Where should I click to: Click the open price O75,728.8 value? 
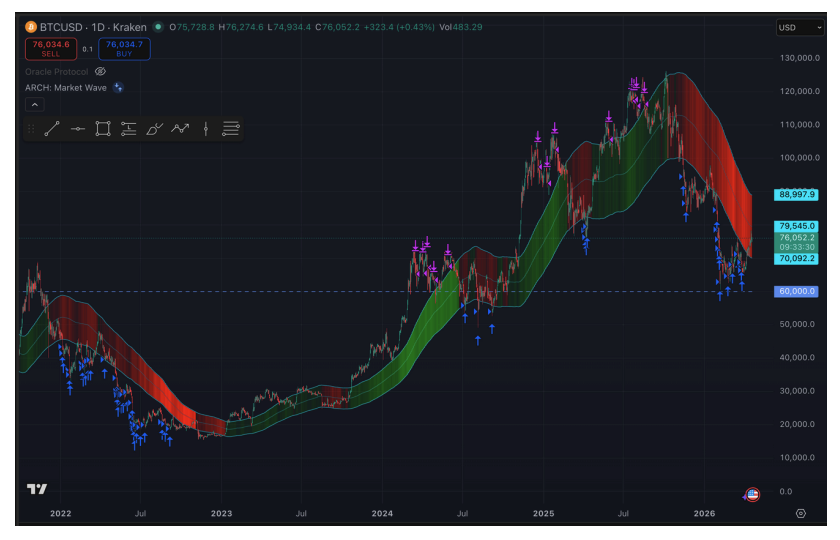(192, 27)
